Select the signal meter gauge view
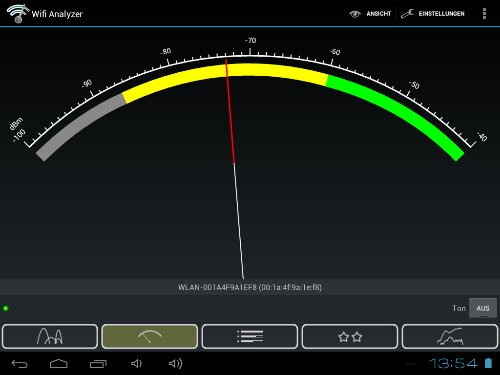 pos(150,336)
